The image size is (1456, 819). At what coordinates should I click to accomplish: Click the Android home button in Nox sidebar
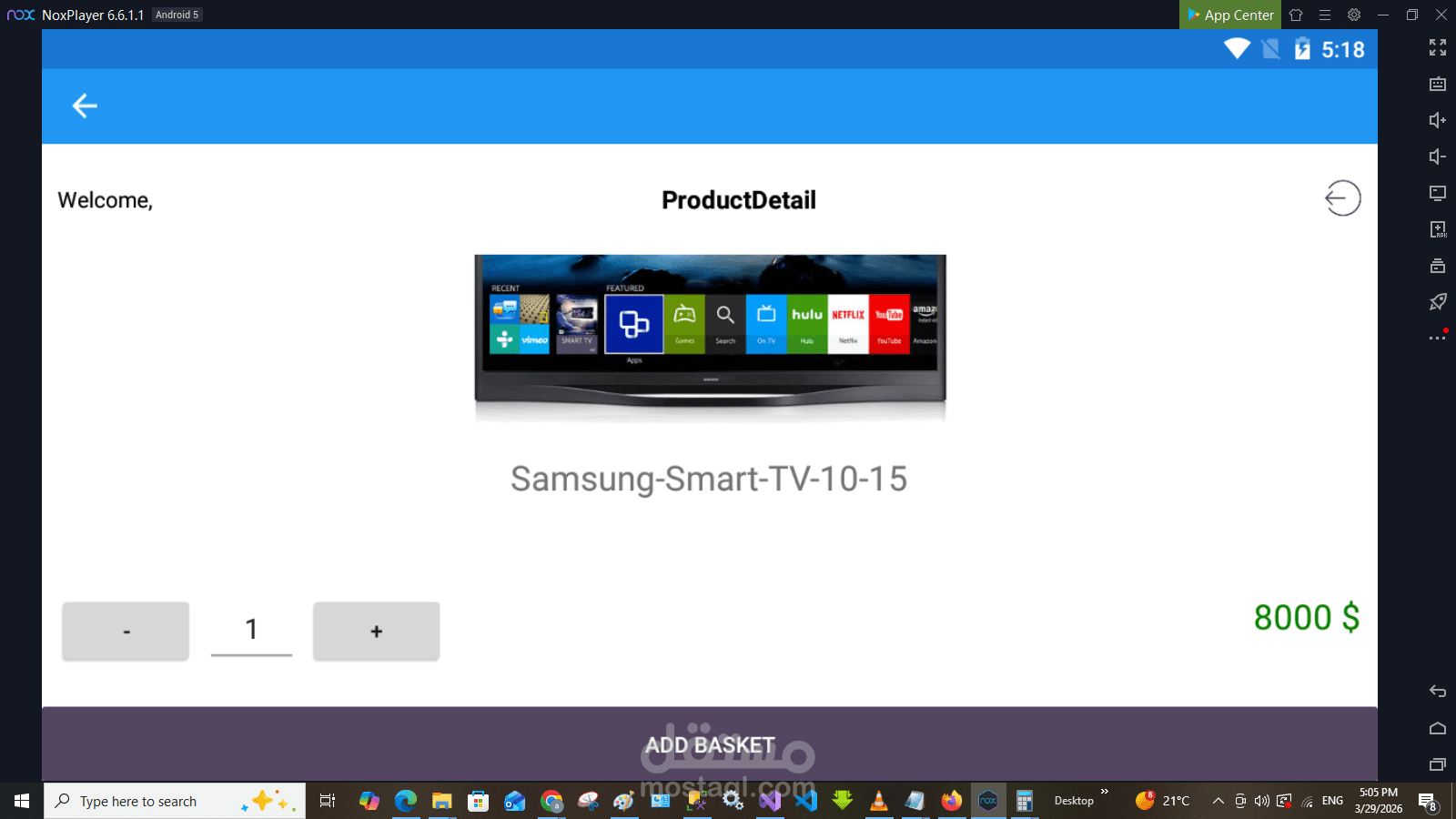pos(1438,728)
